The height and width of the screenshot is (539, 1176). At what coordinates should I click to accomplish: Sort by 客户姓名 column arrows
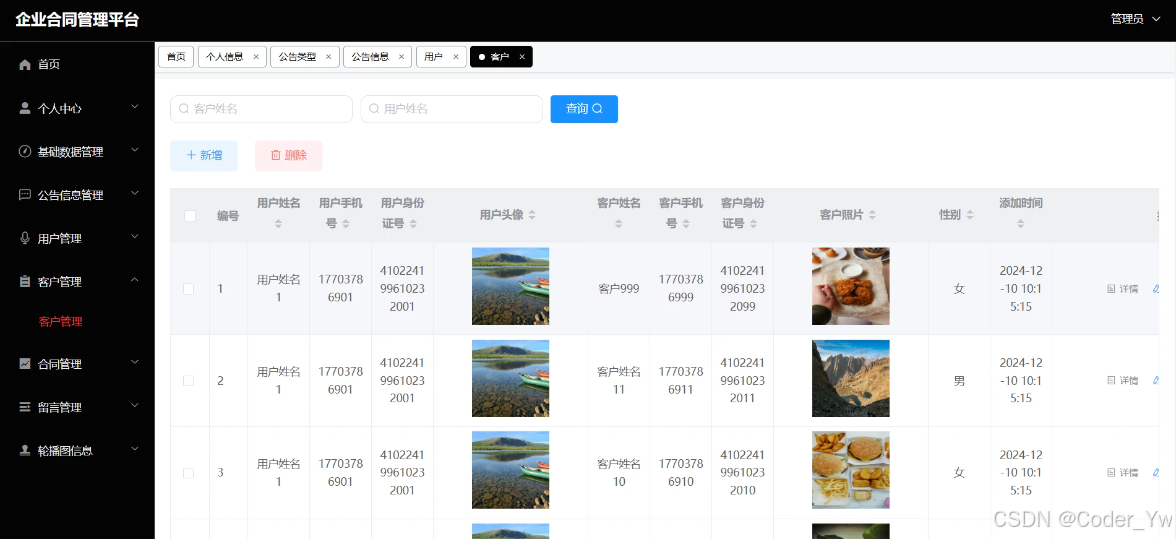point(619,223)
